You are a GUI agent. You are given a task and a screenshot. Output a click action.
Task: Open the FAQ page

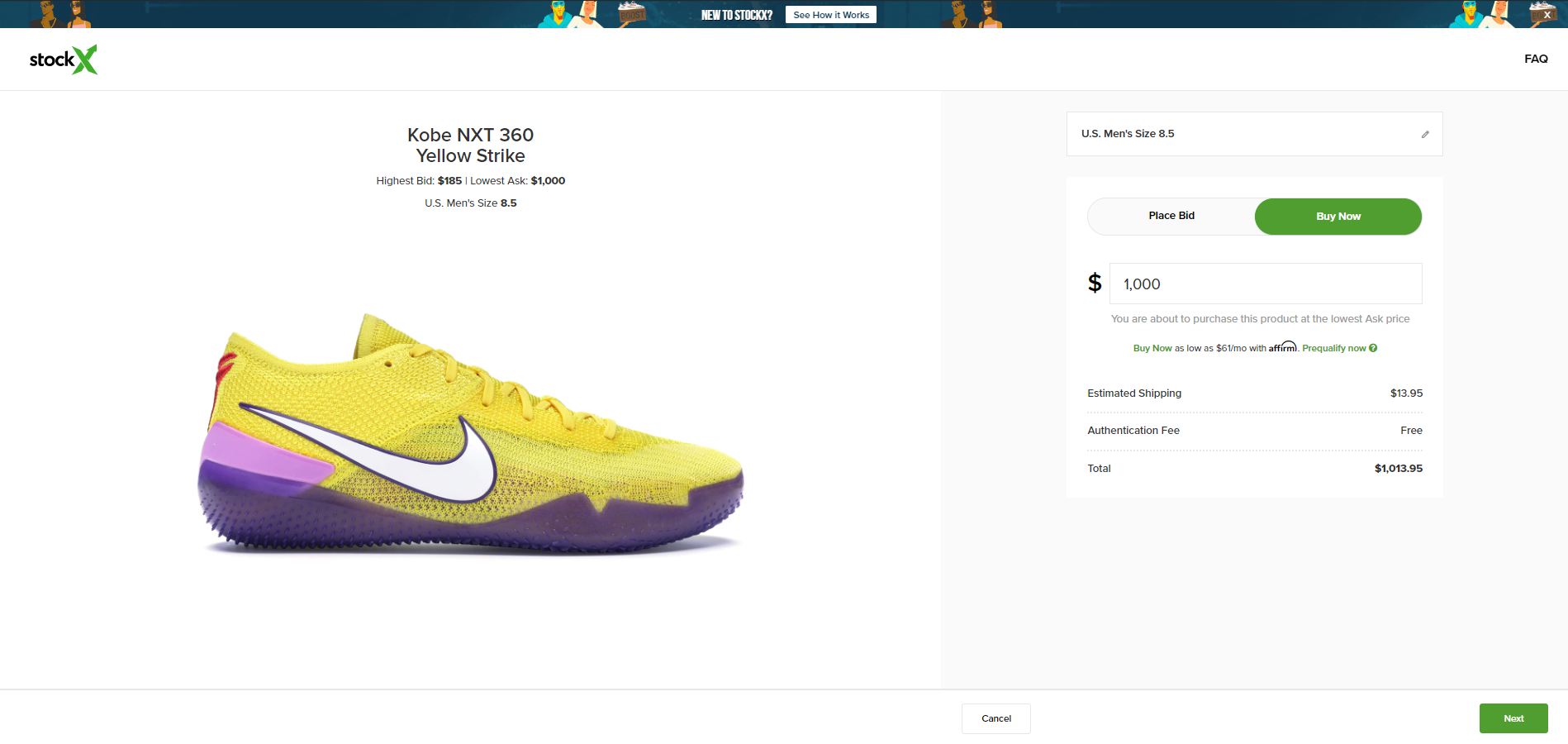[1536, 59]
